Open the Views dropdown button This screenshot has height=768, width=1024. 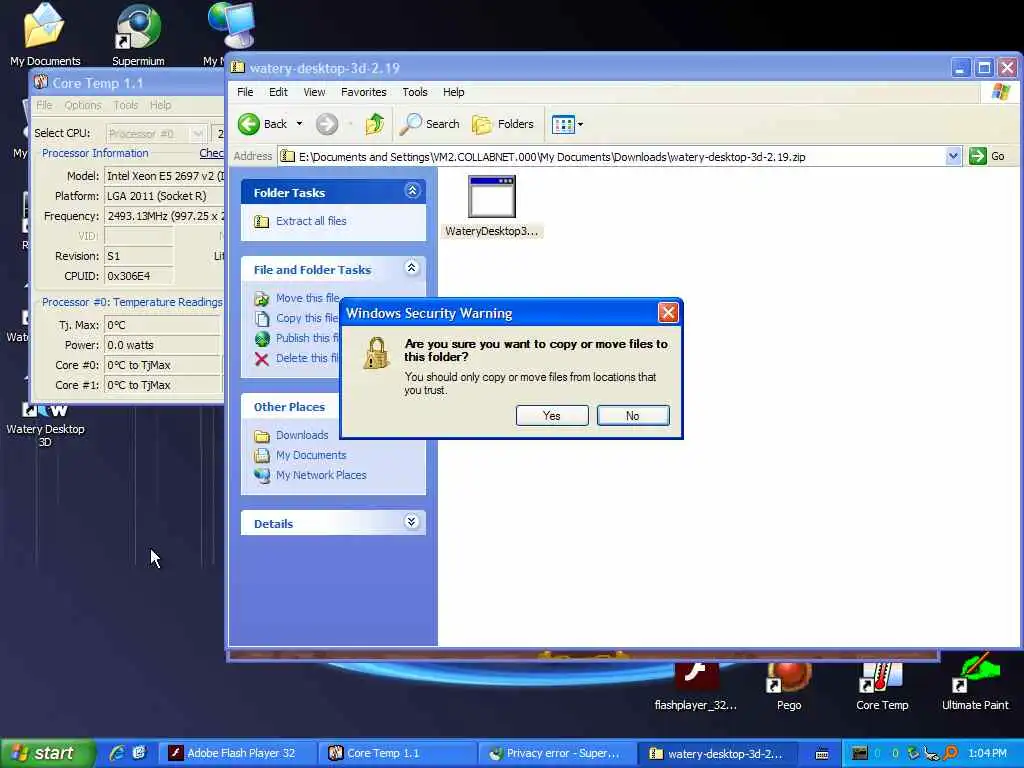[566, 124]
